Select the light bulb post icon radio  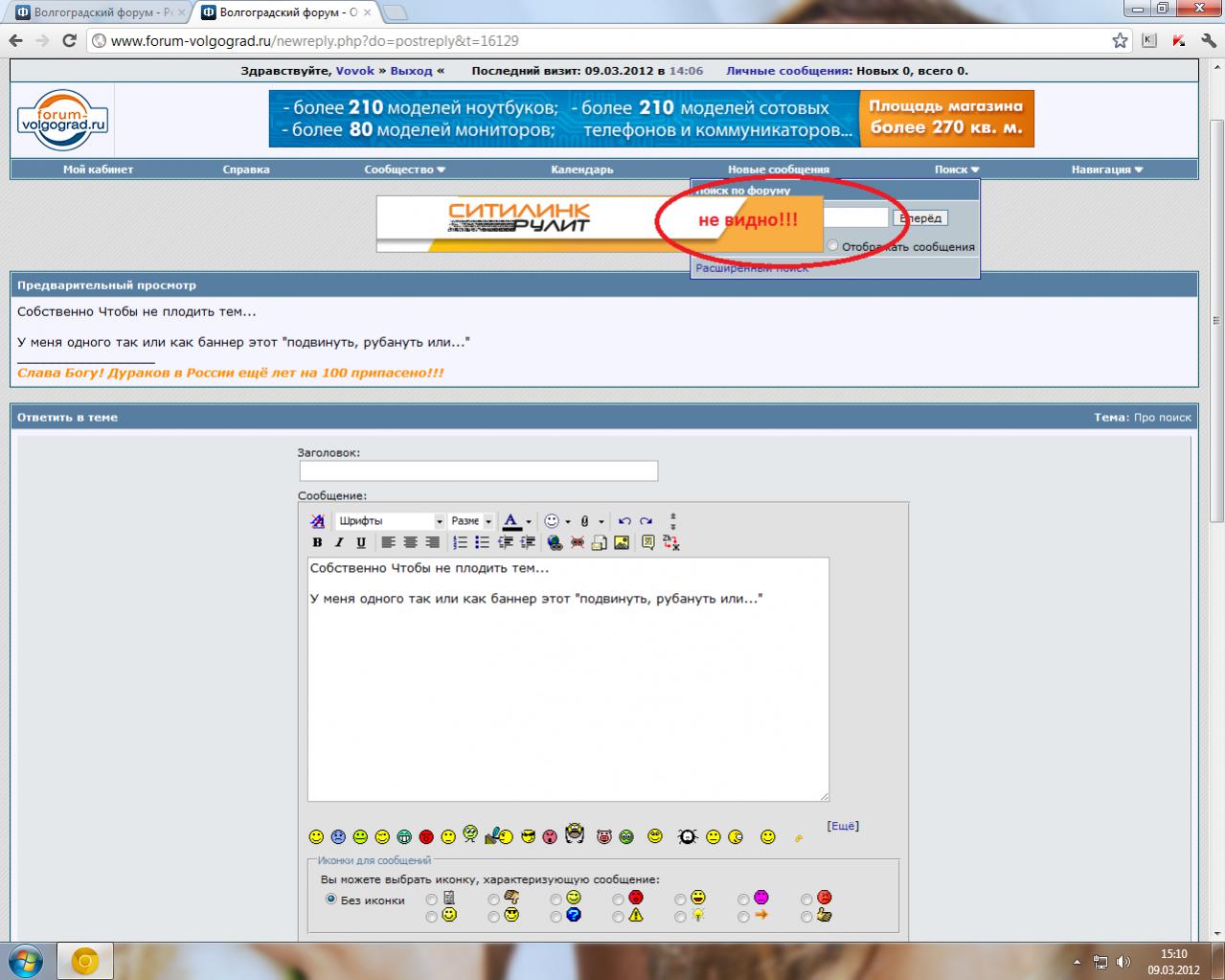(680, 917)
